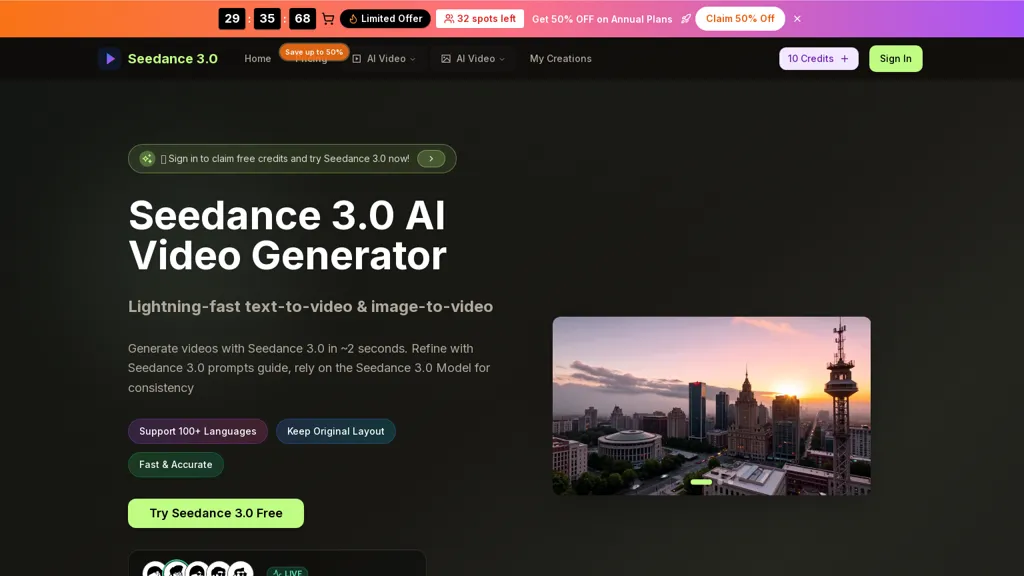This screenshot has width=1024, height=576.
Task: Click the sparkle icon in sign-in pill
Action: pyautogui.click(x=147, y=159)
